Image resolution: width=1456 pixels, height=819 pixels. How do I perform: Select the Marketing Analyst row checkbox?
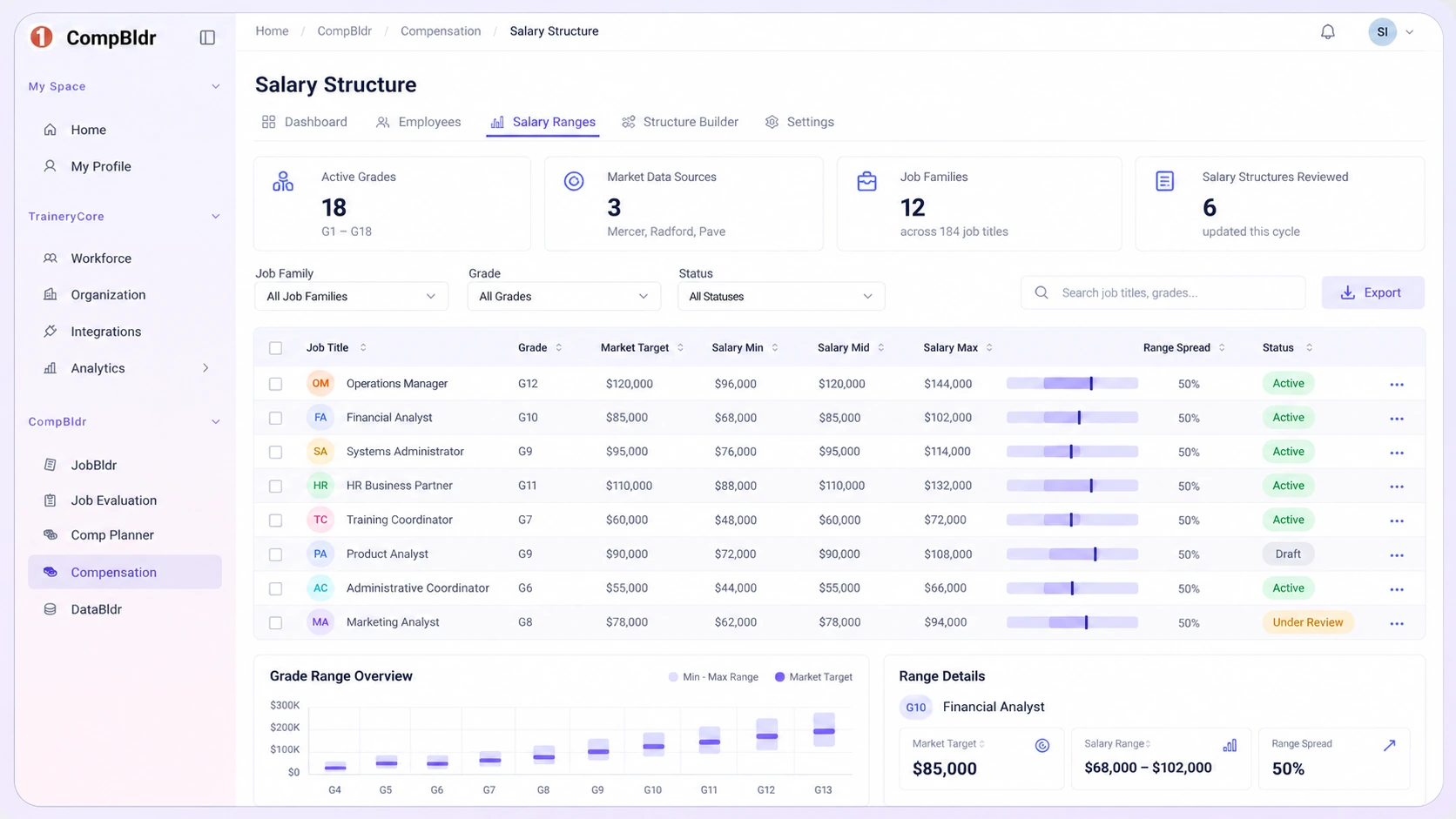275,622
